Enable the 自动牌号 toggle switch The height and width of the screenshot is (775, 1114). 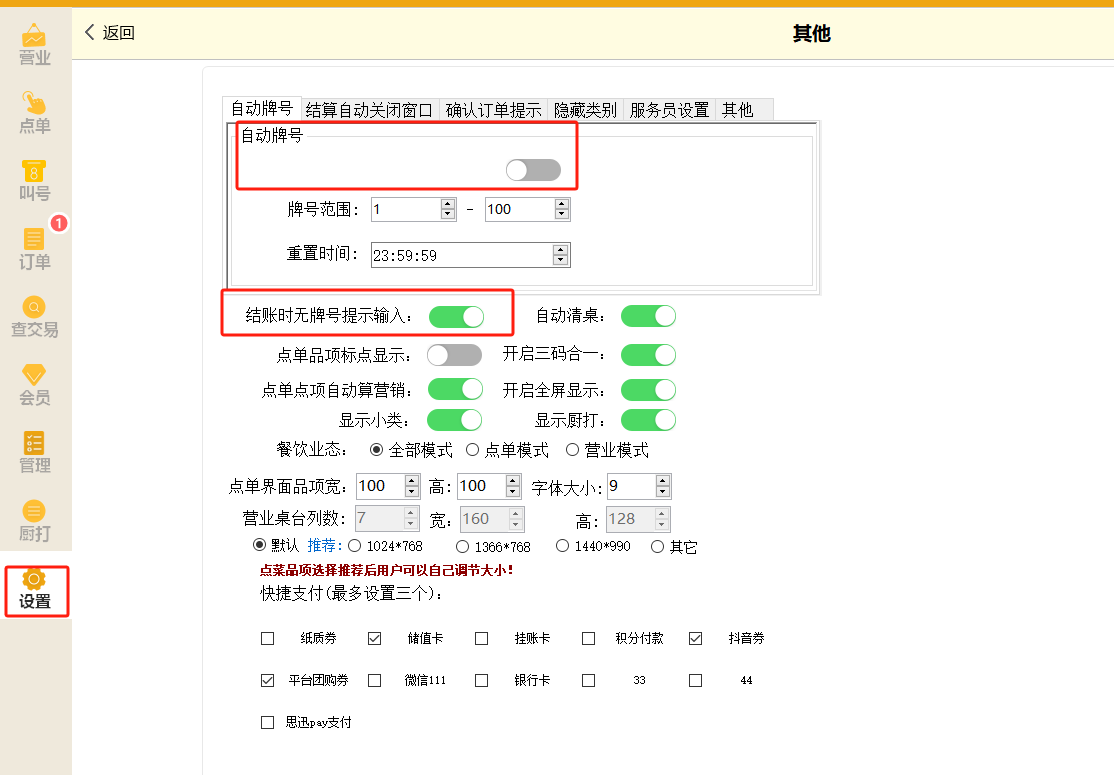[x=533, y=170]
